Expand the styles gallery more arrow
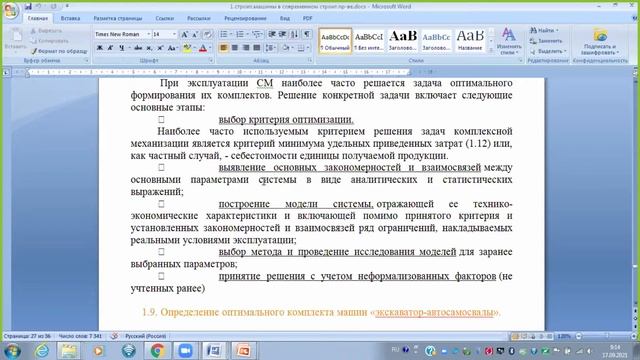 [491, 51]
